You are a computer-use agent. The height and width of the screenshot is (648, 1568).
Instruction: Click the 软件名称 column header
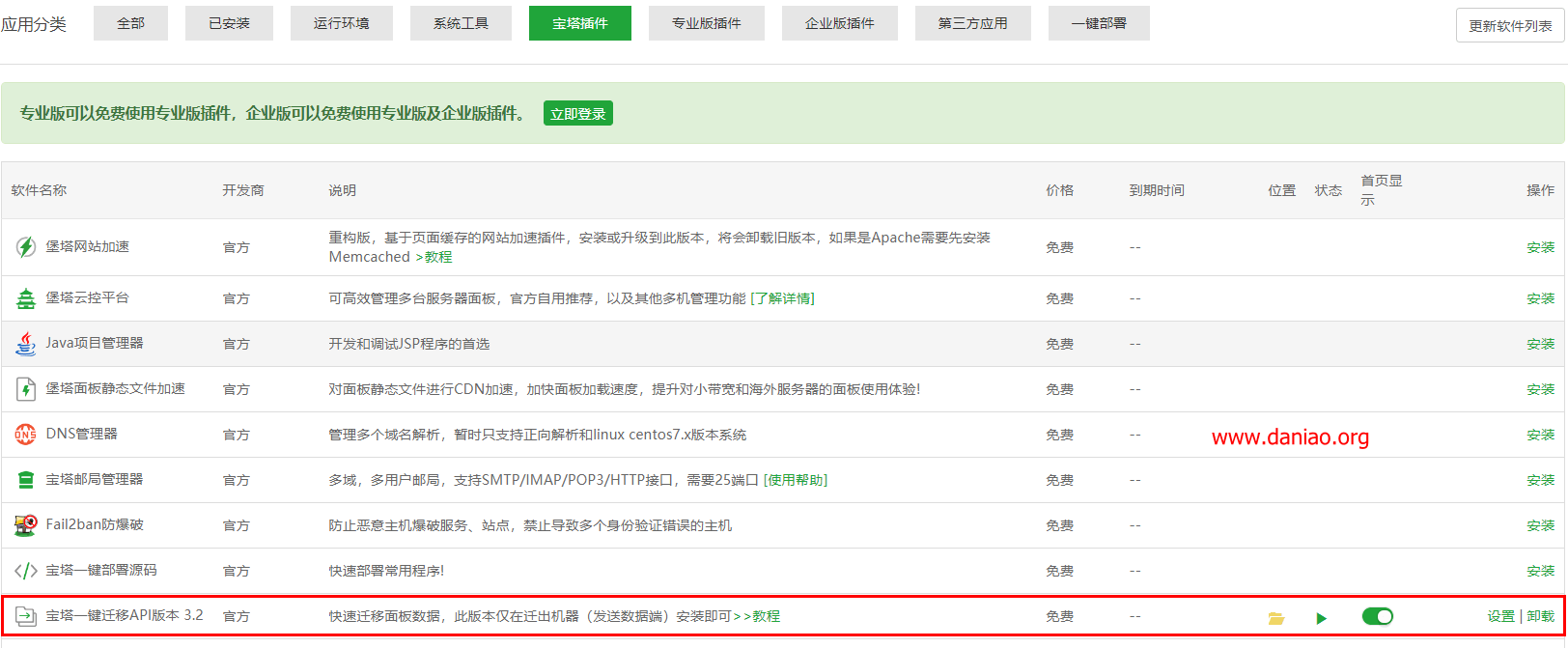(x=39, y=190)
